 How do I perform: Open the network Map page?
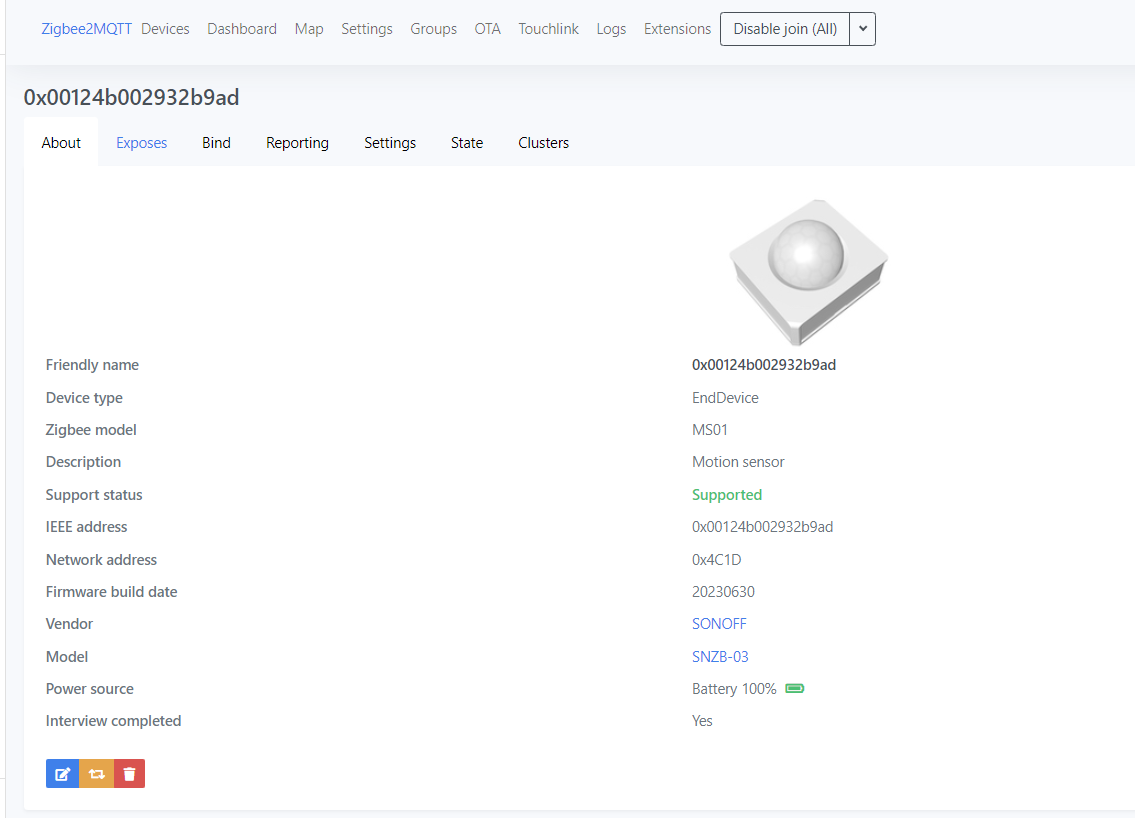click(309, 29)
